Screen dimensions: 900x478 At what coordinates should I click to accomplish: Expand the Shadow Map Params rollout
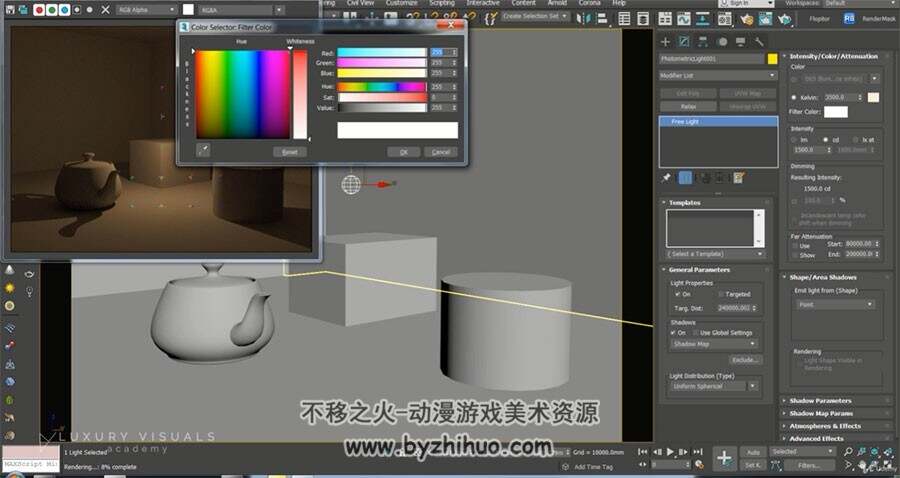pos(821,413)
